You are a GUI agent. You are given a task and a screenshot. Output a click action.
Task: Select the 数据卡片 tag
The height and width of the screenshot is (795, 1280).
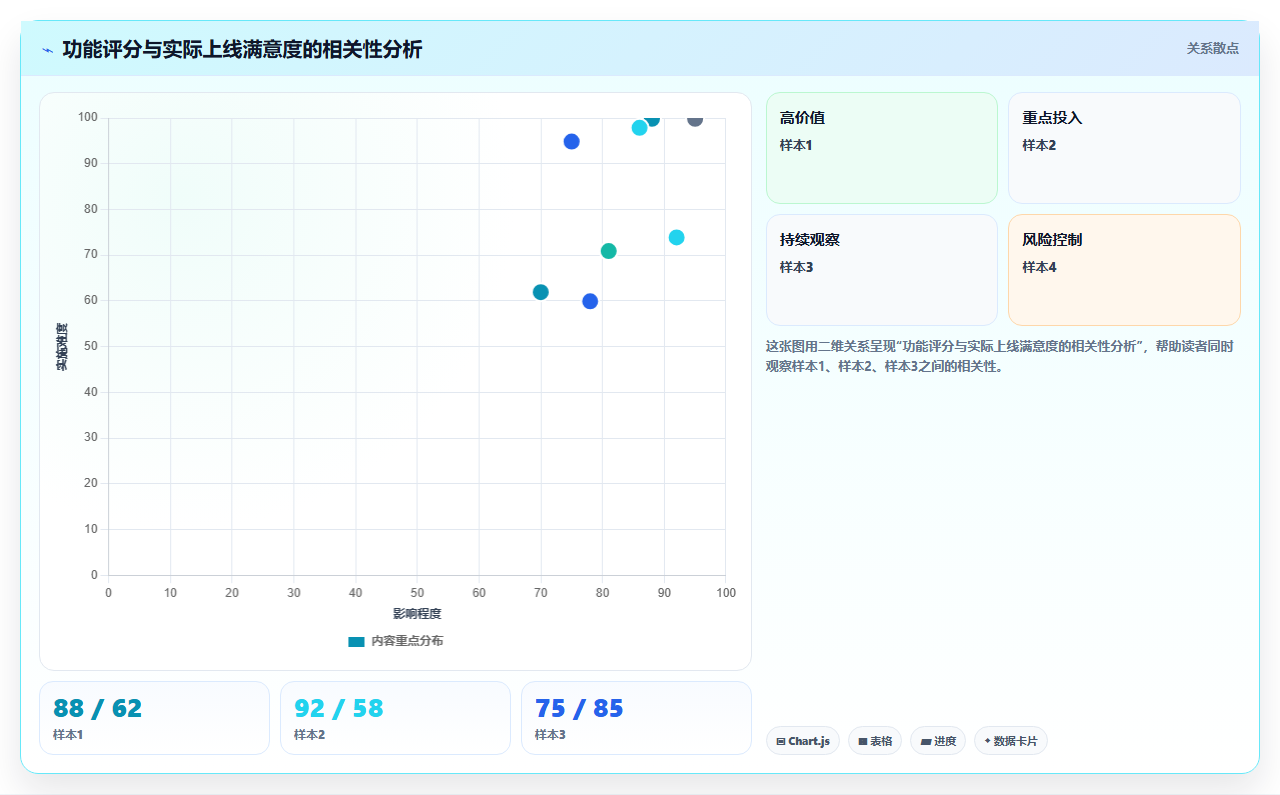point(1011,741)
